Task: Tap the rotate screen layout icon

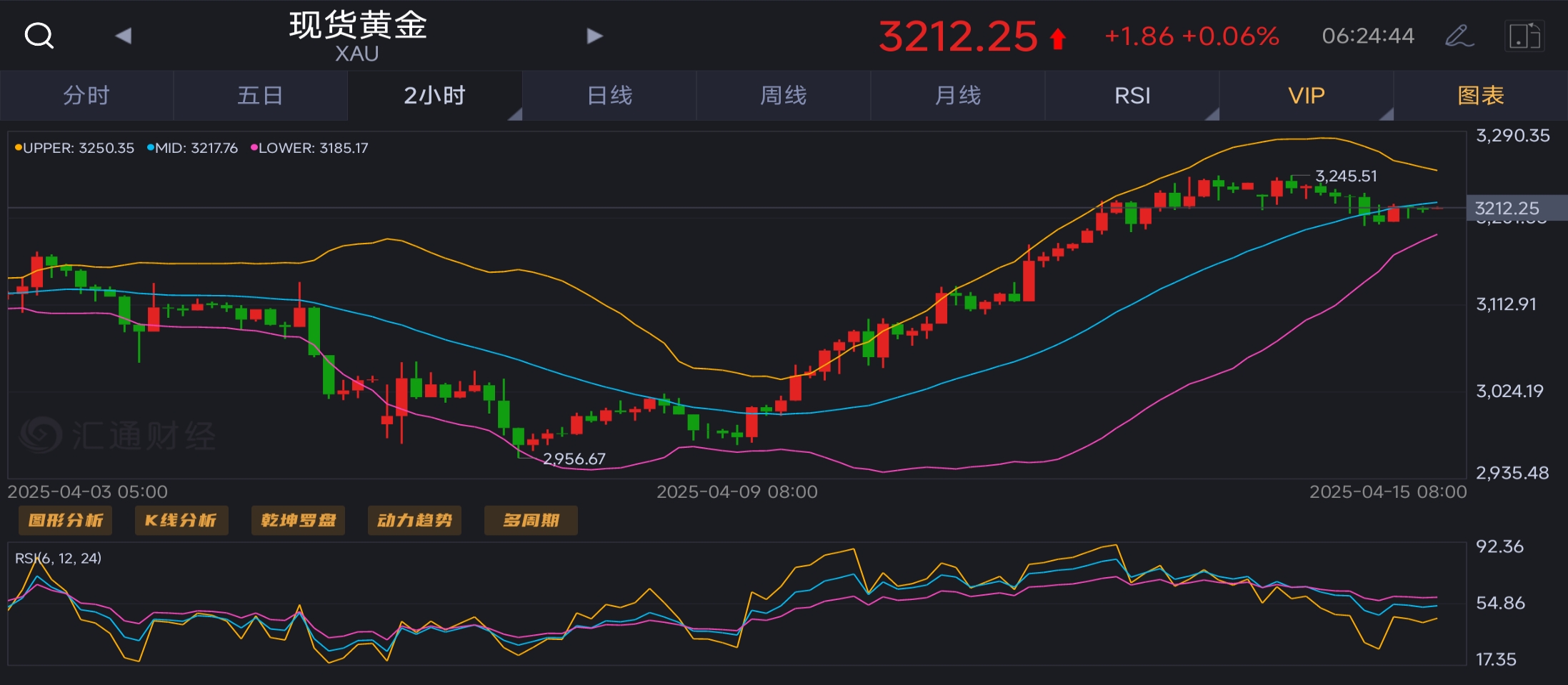Action: 1524,36
